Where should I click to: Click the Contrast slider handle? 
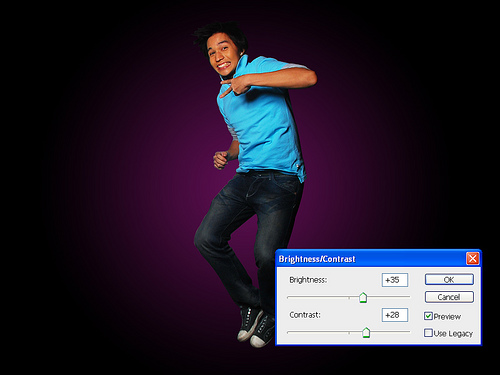(x=366, y=332)
